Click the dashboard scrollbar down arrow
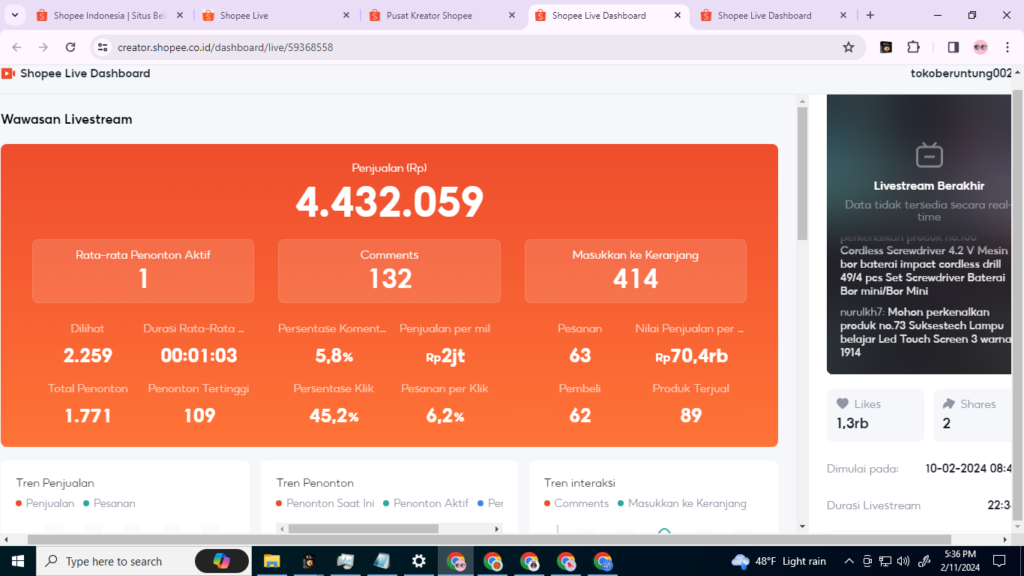1024x576 pixels. [802, 526]
